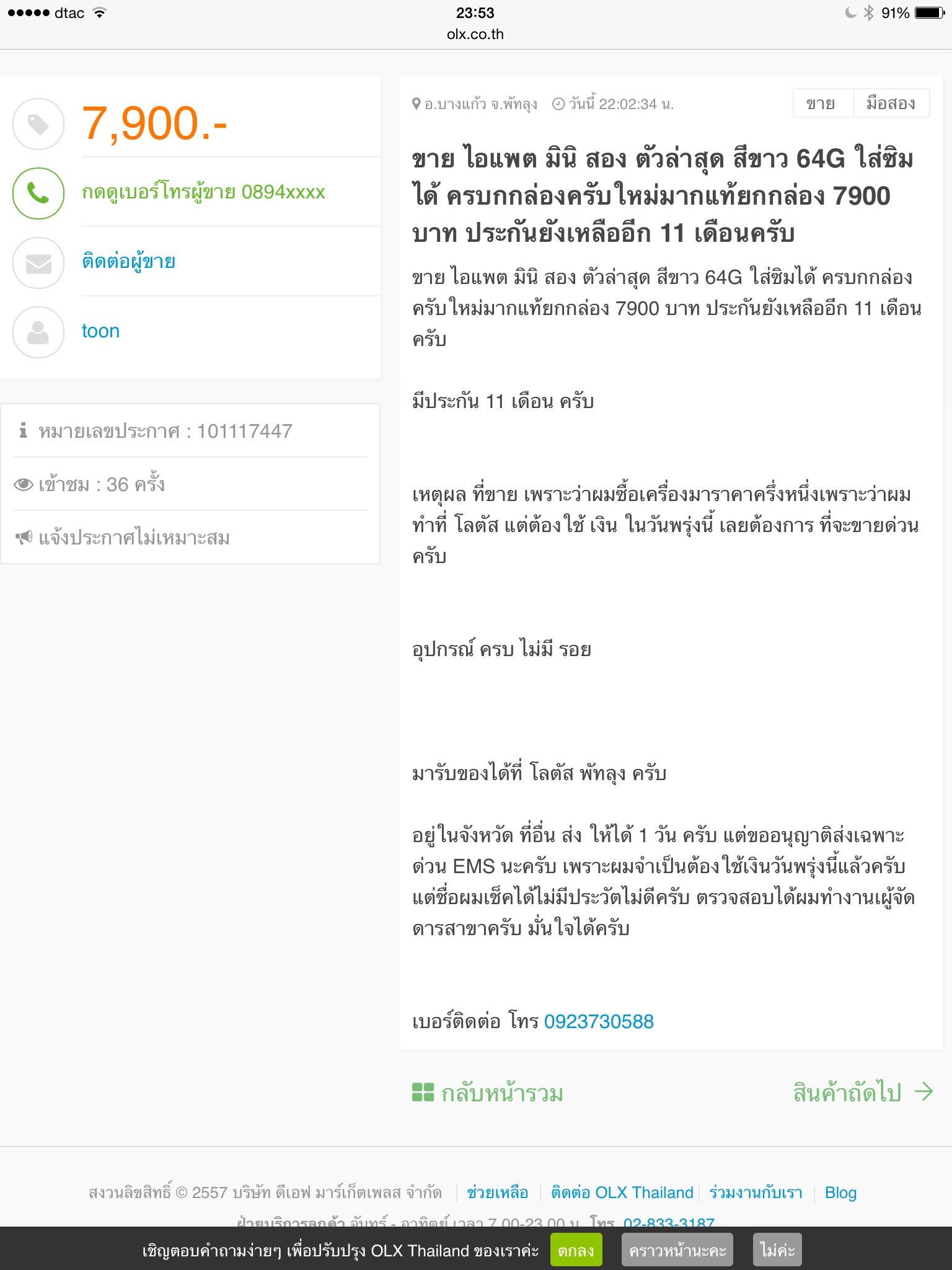Open the Blog footer link
Screen dimensions: 952x1270
tap(840, 1192)
